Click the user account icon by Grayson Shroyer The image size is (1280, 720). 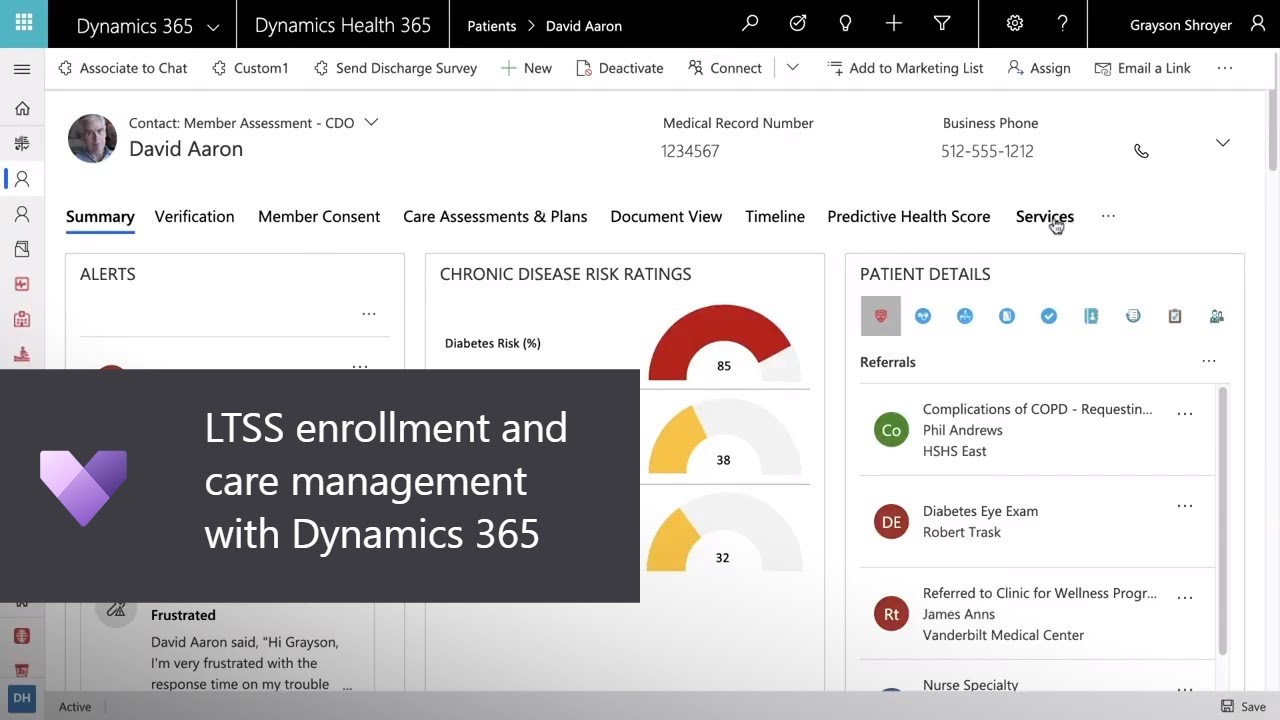(x=1258, y=24)
